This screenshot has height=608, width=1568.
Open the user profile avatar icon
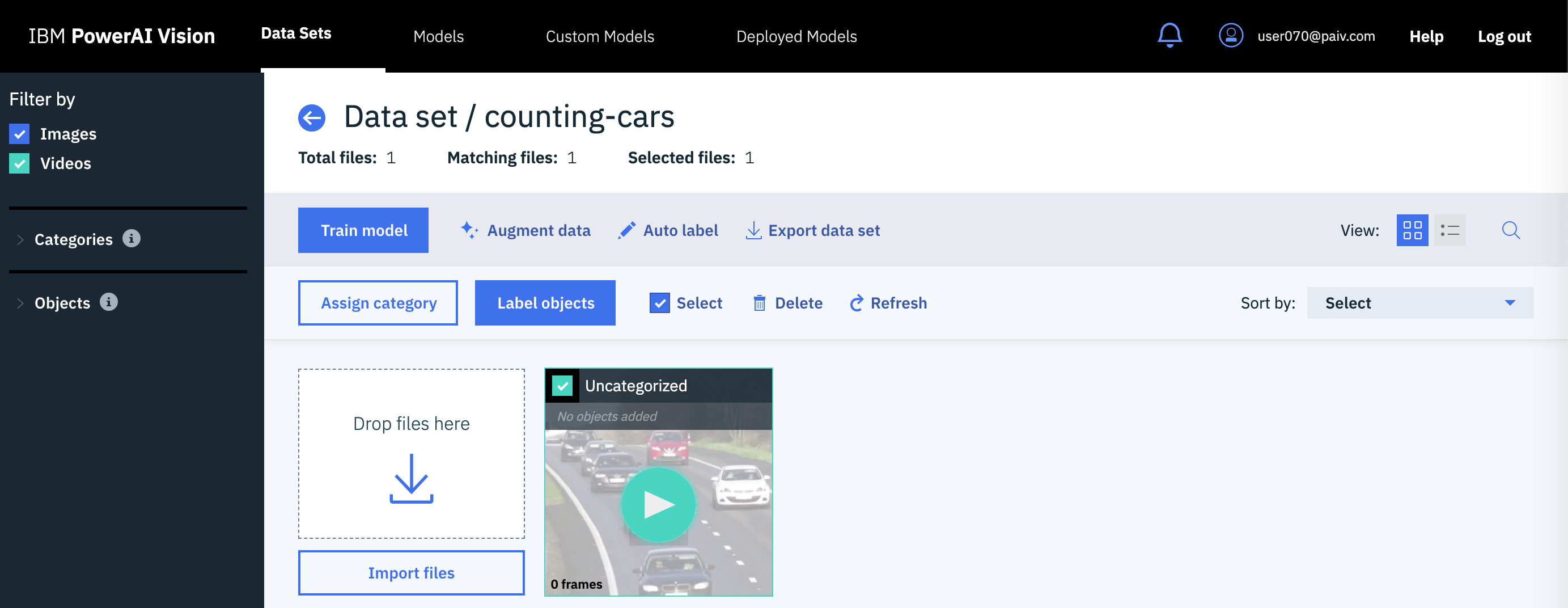point(1231,35)
